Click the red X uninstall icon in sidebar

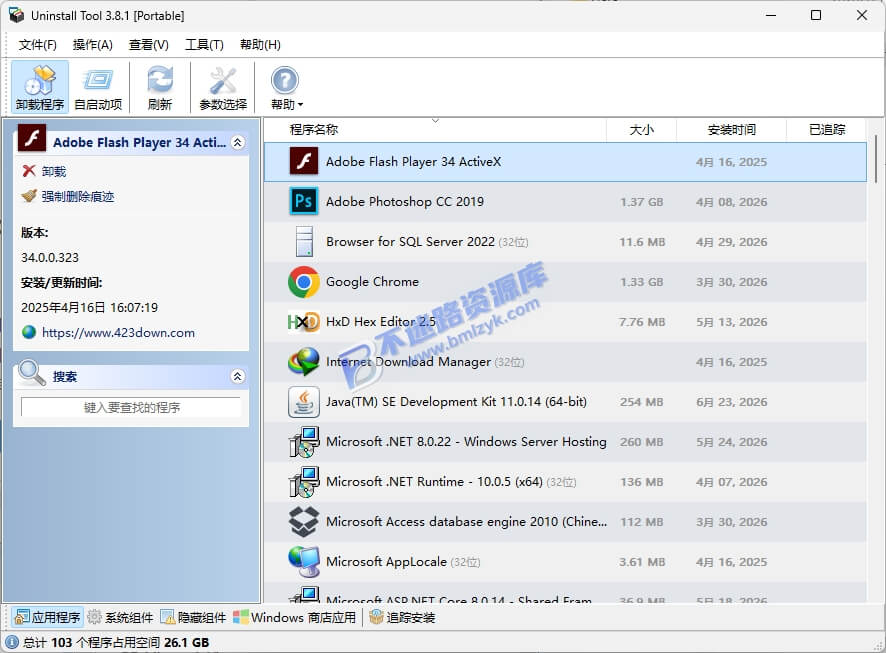[29, 171]
